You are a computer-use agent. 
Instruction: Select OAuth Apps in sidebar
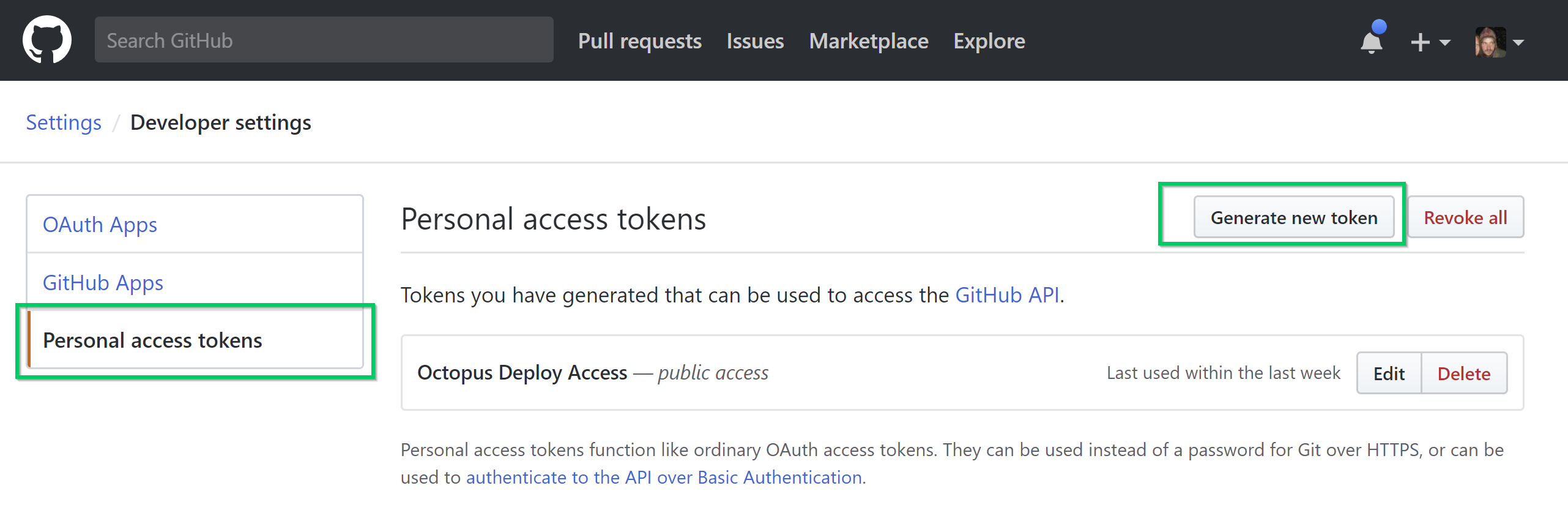[195, 225]
